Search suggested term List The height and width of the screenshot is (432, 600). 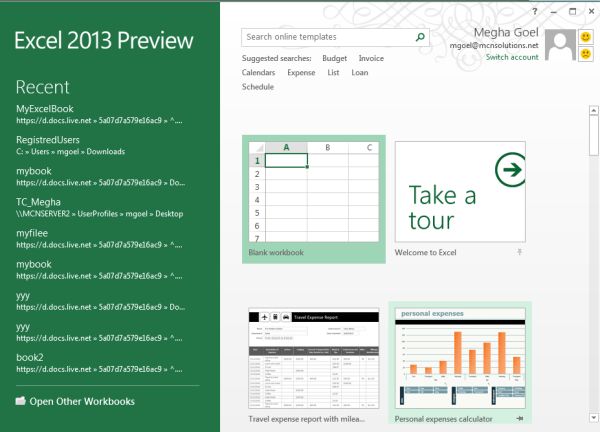(x=333, y=73)
